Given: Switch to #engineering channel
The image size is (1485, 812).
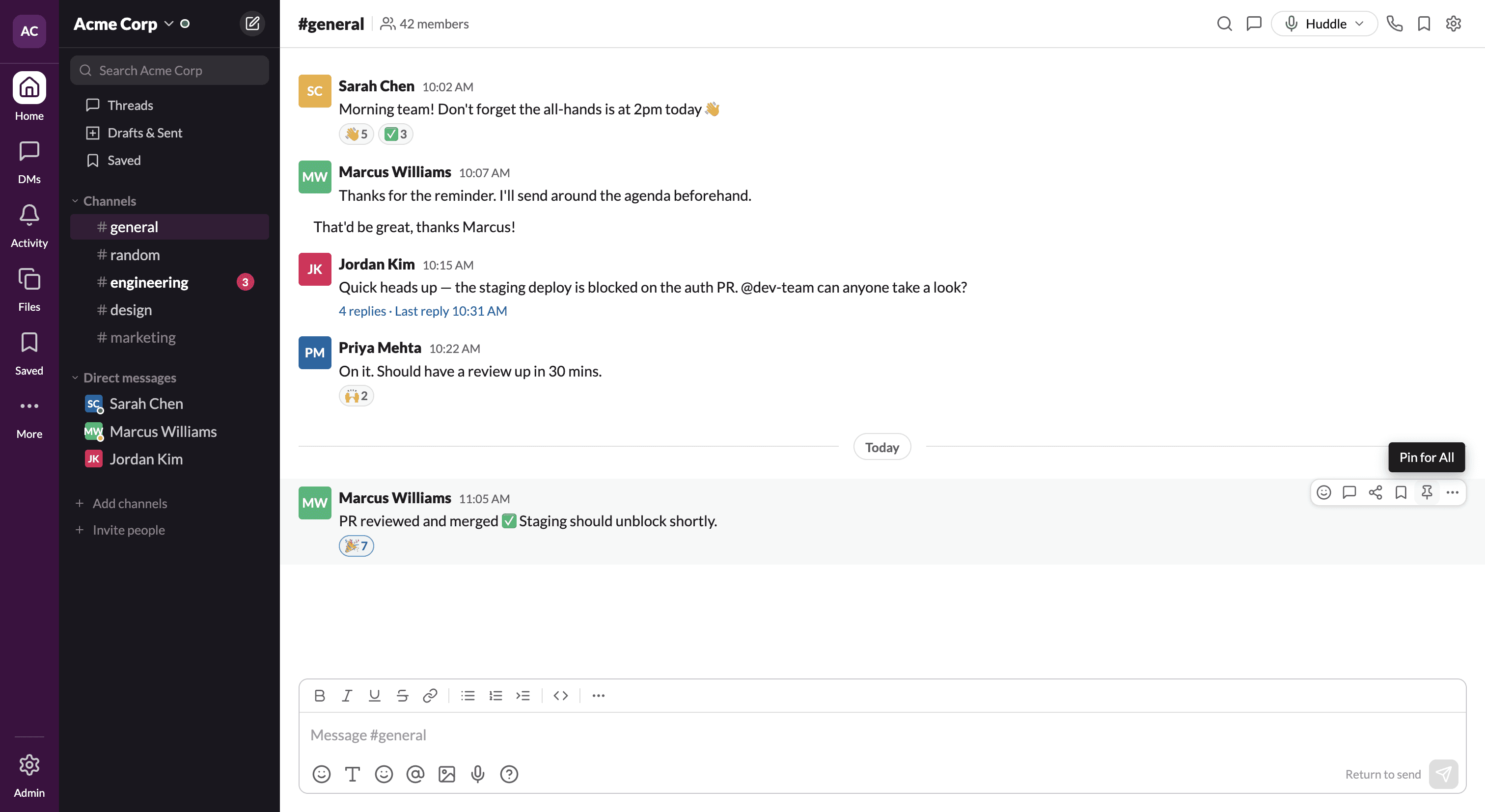Looking at the screenshot, I should [x=169, y=282].
